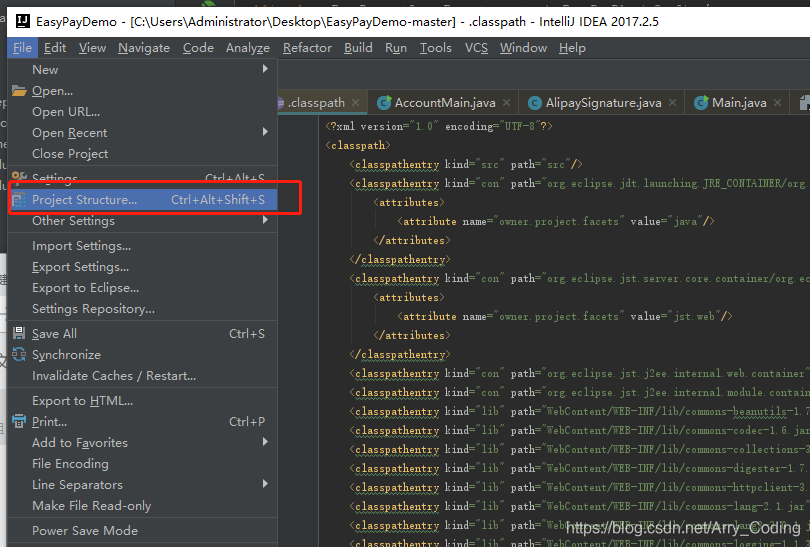Open the Edit menu
This screenshot has height=547, width=810.
[55, 48]
